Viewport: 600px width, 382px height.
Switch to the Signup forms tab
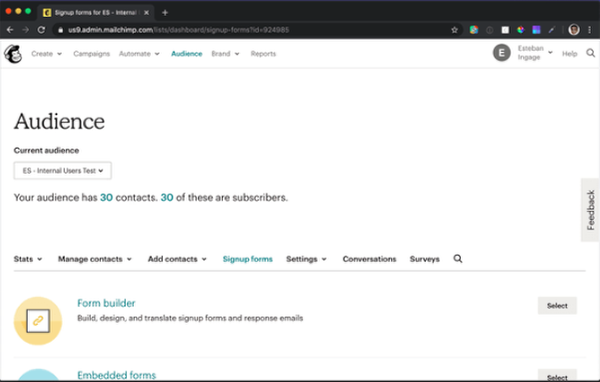(x=248, y=259)
